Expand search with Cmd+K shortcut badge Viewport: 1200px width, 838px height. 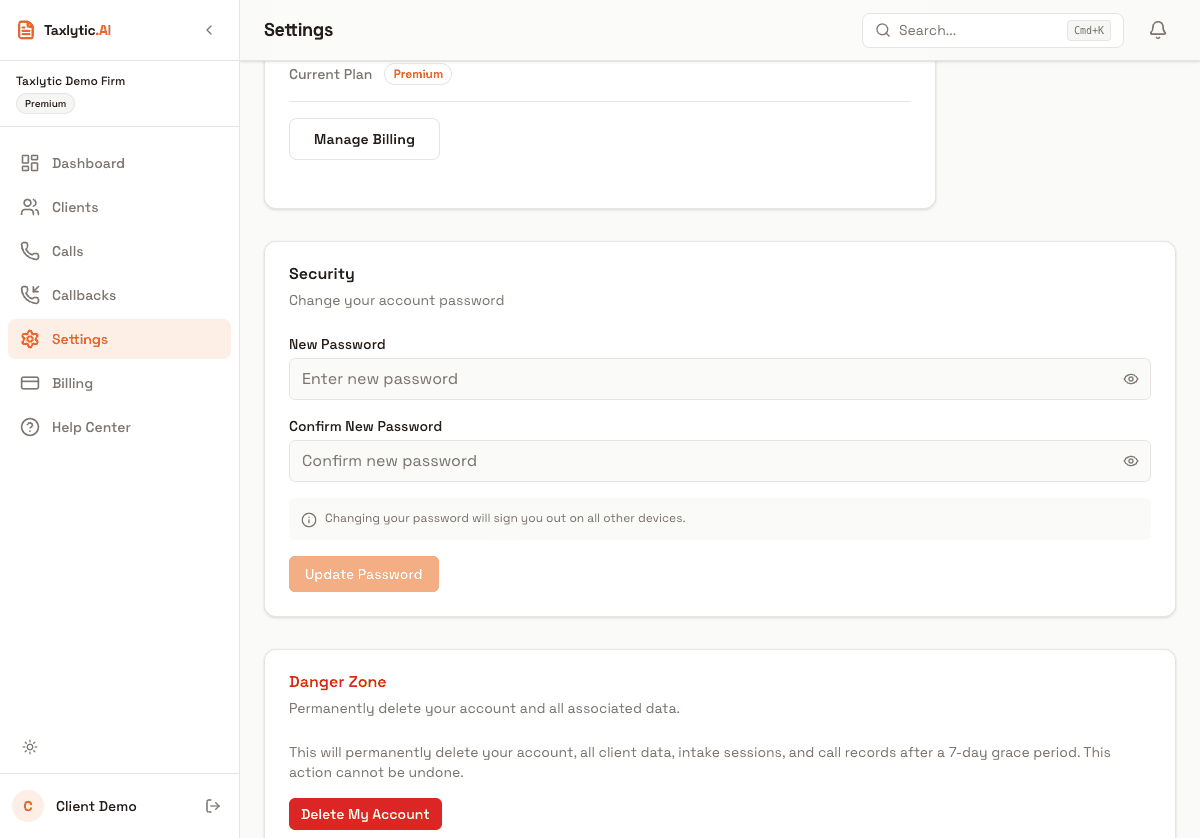pos(1089,30)
